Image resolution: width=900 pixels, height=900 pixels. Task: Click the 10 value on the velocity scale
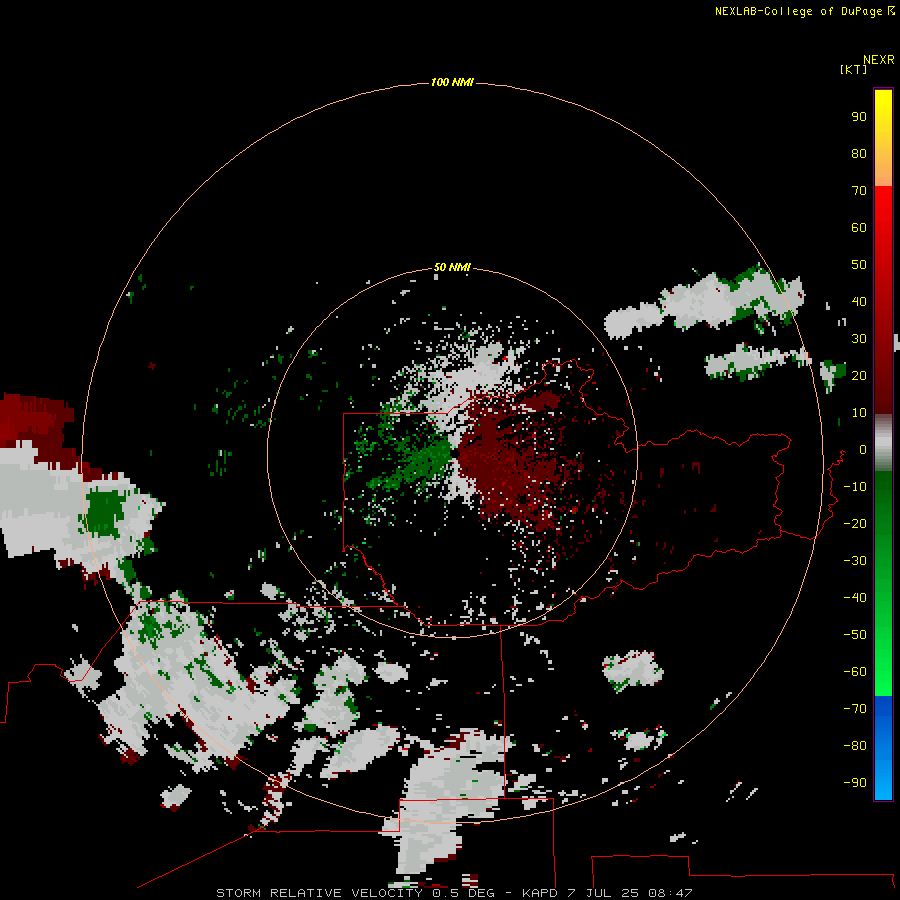[859, 413]
